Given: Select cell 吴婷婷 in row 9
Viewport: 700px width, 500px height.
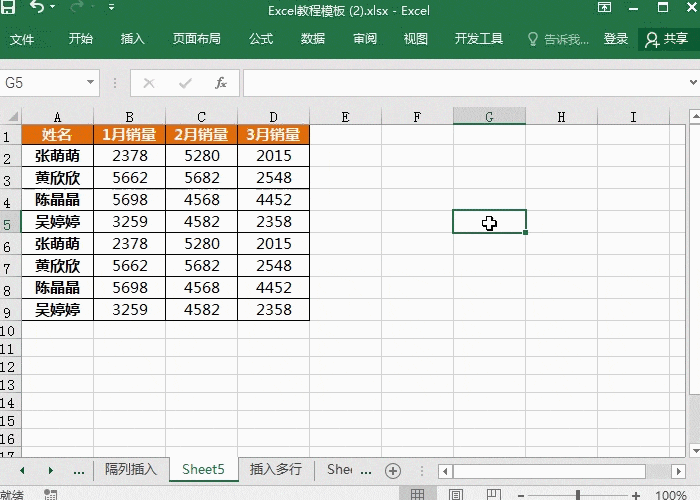Looking at the screenshot, I should tap(58, 309).
